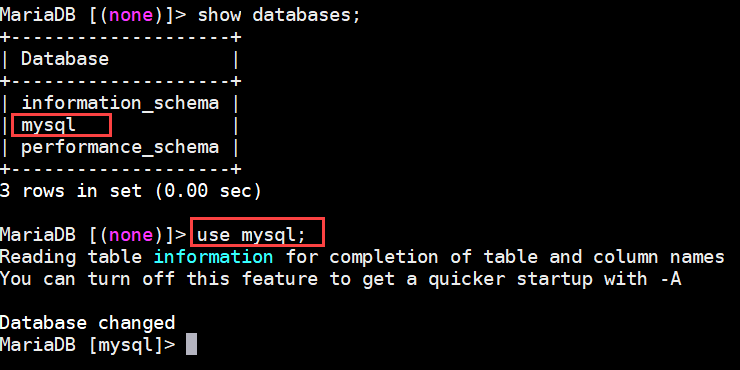
Task: Click the '(0.00 sec)' timing text
Action: [207, 191]
